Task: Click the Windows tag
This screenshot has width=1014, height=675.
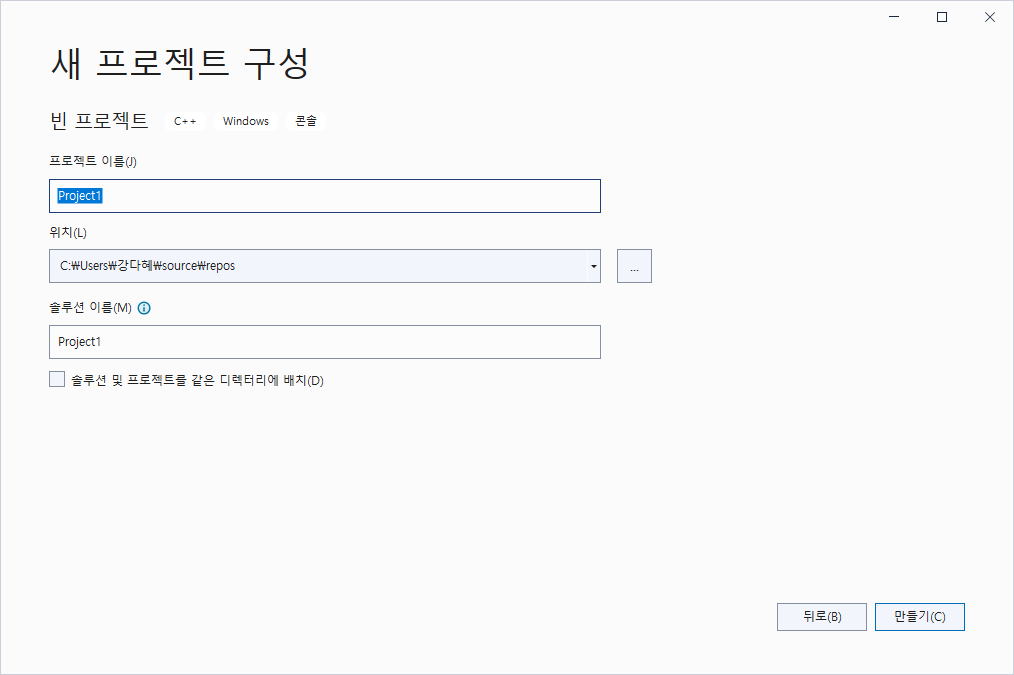Action: coord(246,121)
